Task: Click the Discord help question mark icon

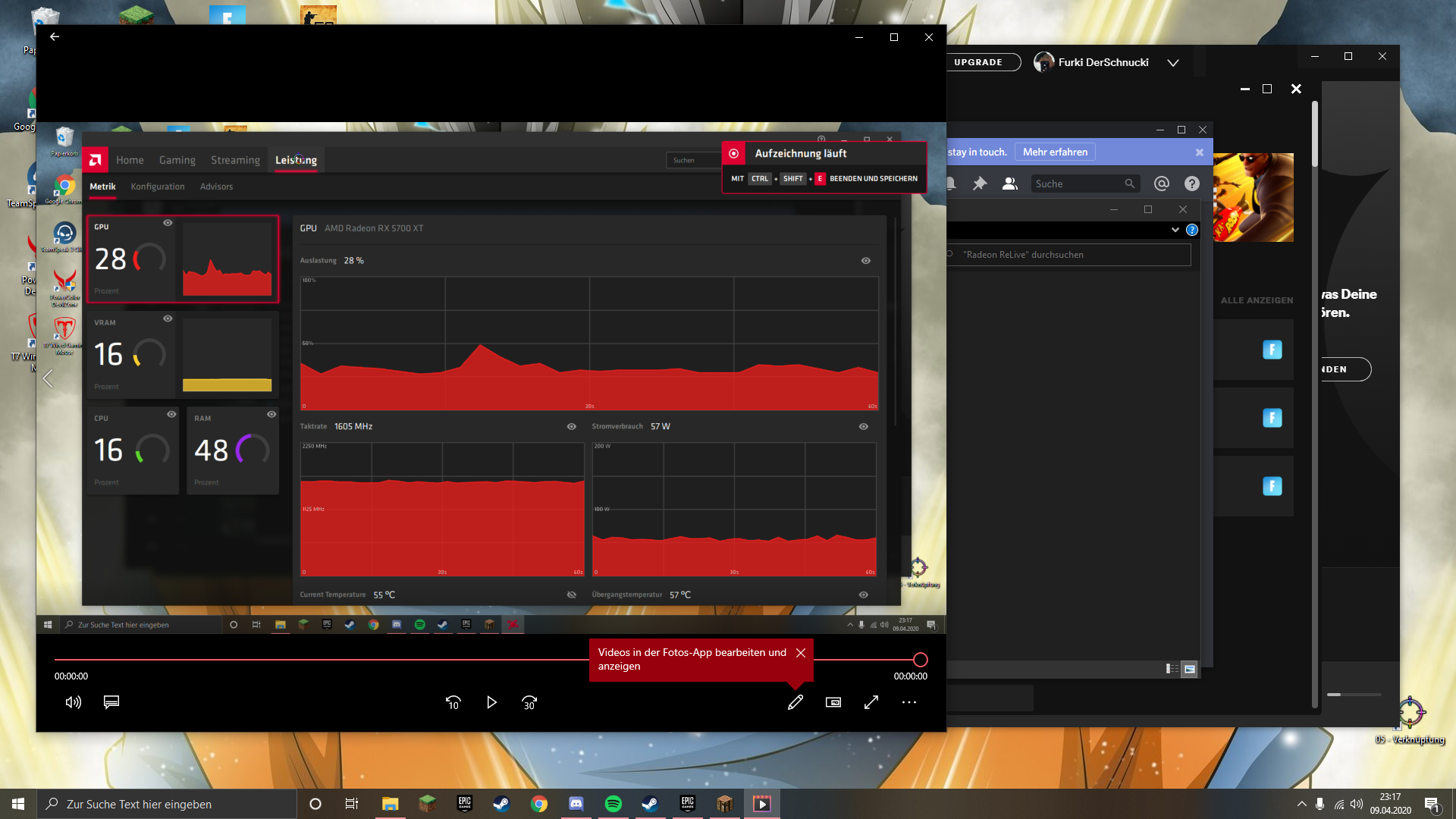Action: [x=1191, y=184]
